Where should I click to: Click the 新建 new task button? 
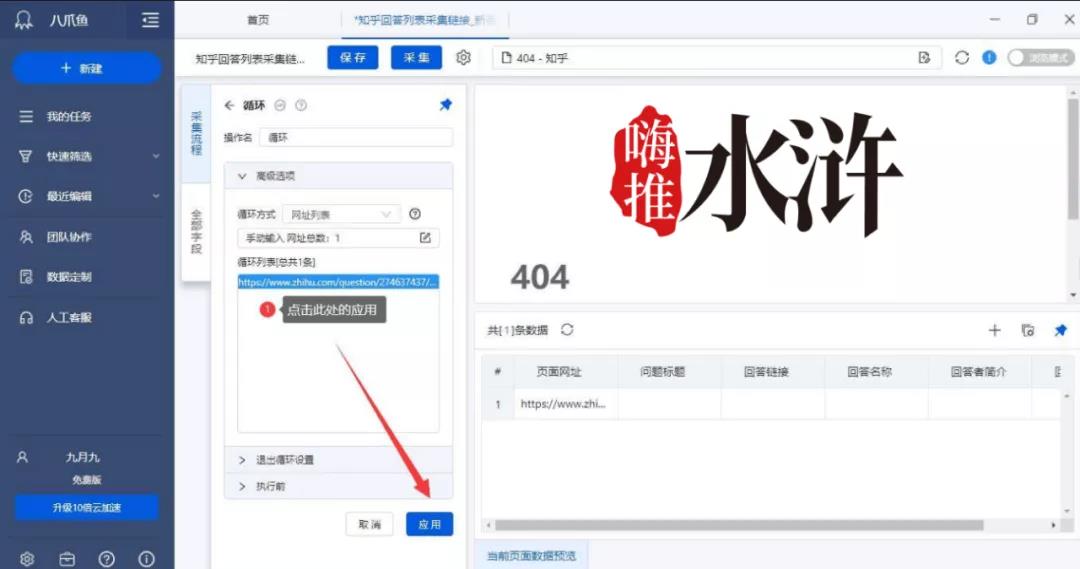(87, 68)
